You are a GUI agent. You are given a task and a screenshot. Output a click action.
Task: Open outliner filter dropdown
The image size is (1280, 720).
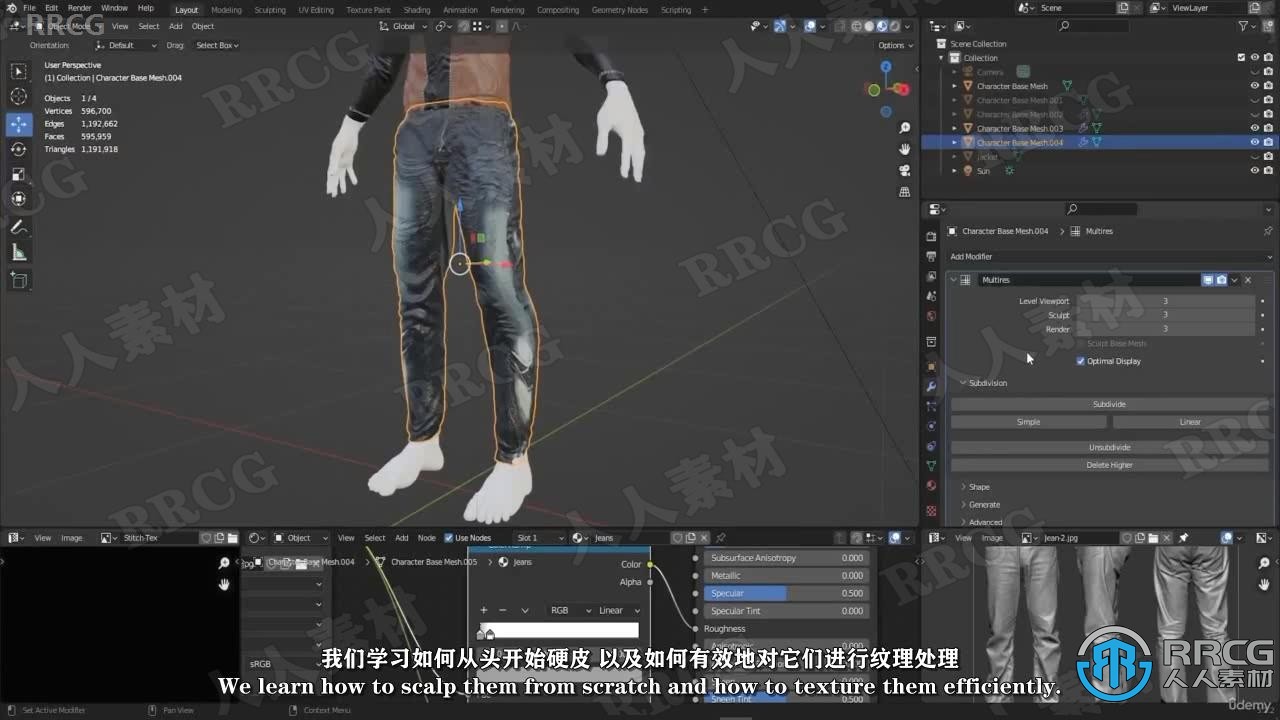1248,26
